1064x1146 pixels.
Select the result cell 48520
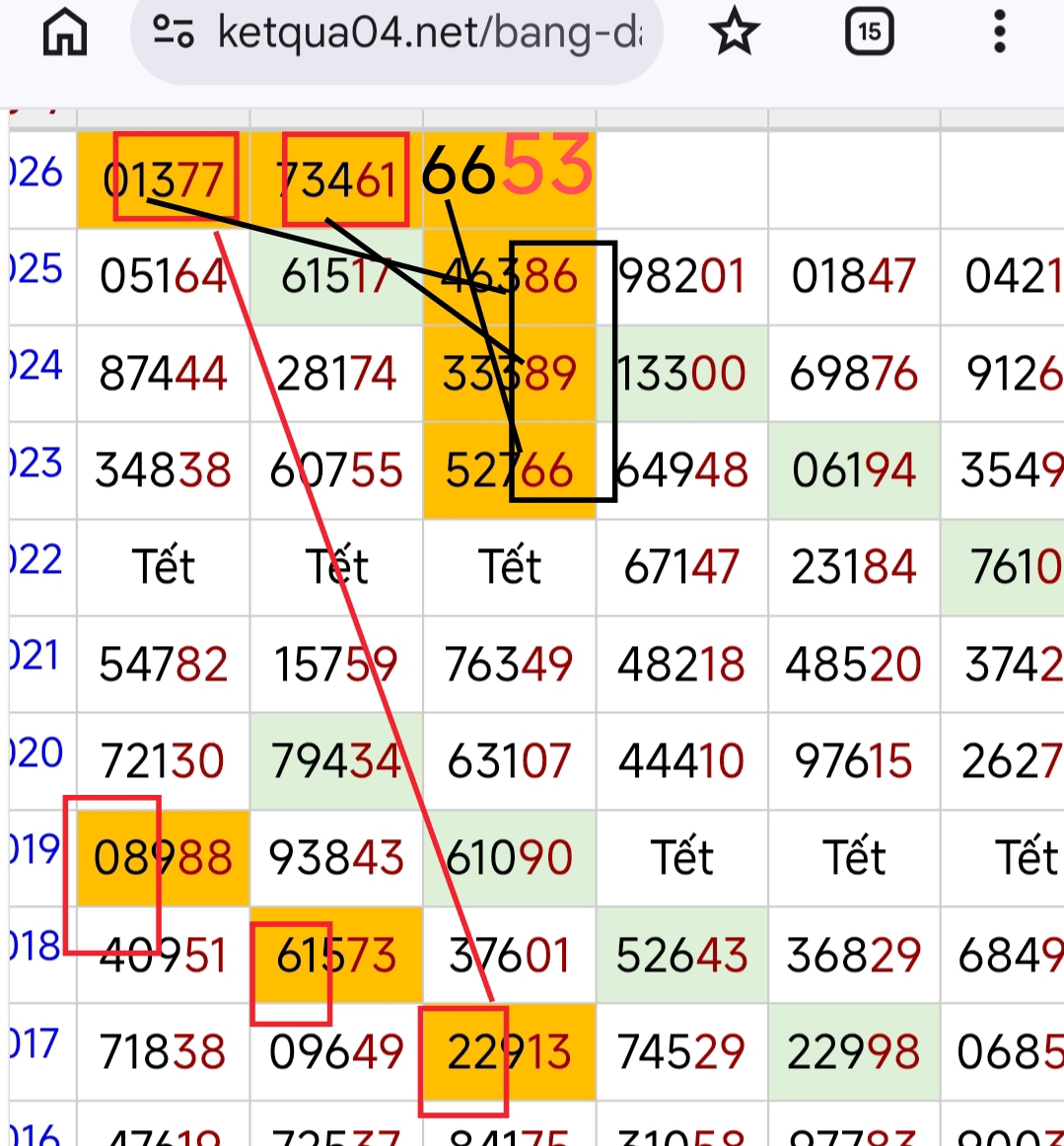(x=854, y=664)
